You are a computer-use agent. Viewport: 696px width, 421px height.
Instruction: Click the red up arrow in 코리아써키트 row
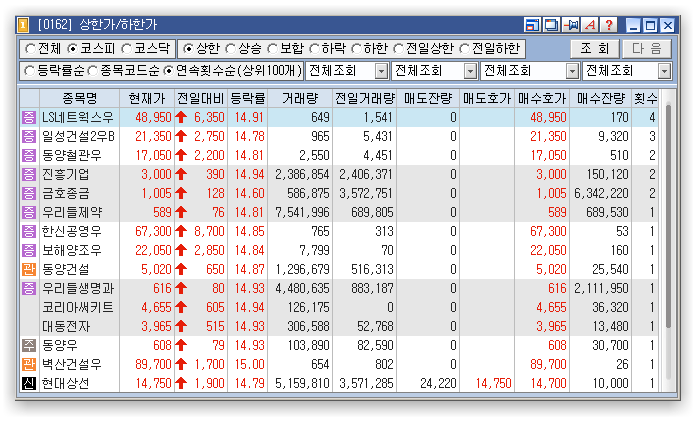click(x=181, y=307)
